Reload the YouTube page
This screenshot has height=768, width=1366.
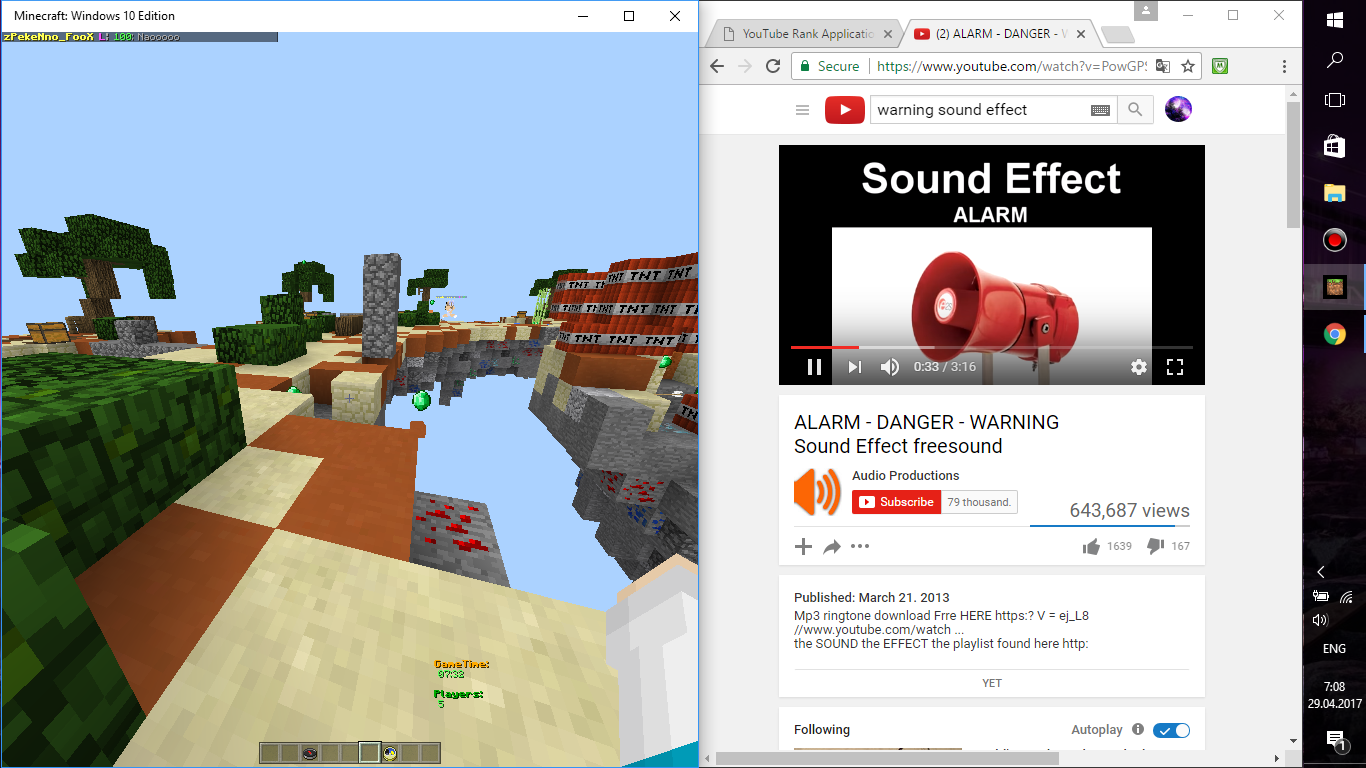(773, 66)
